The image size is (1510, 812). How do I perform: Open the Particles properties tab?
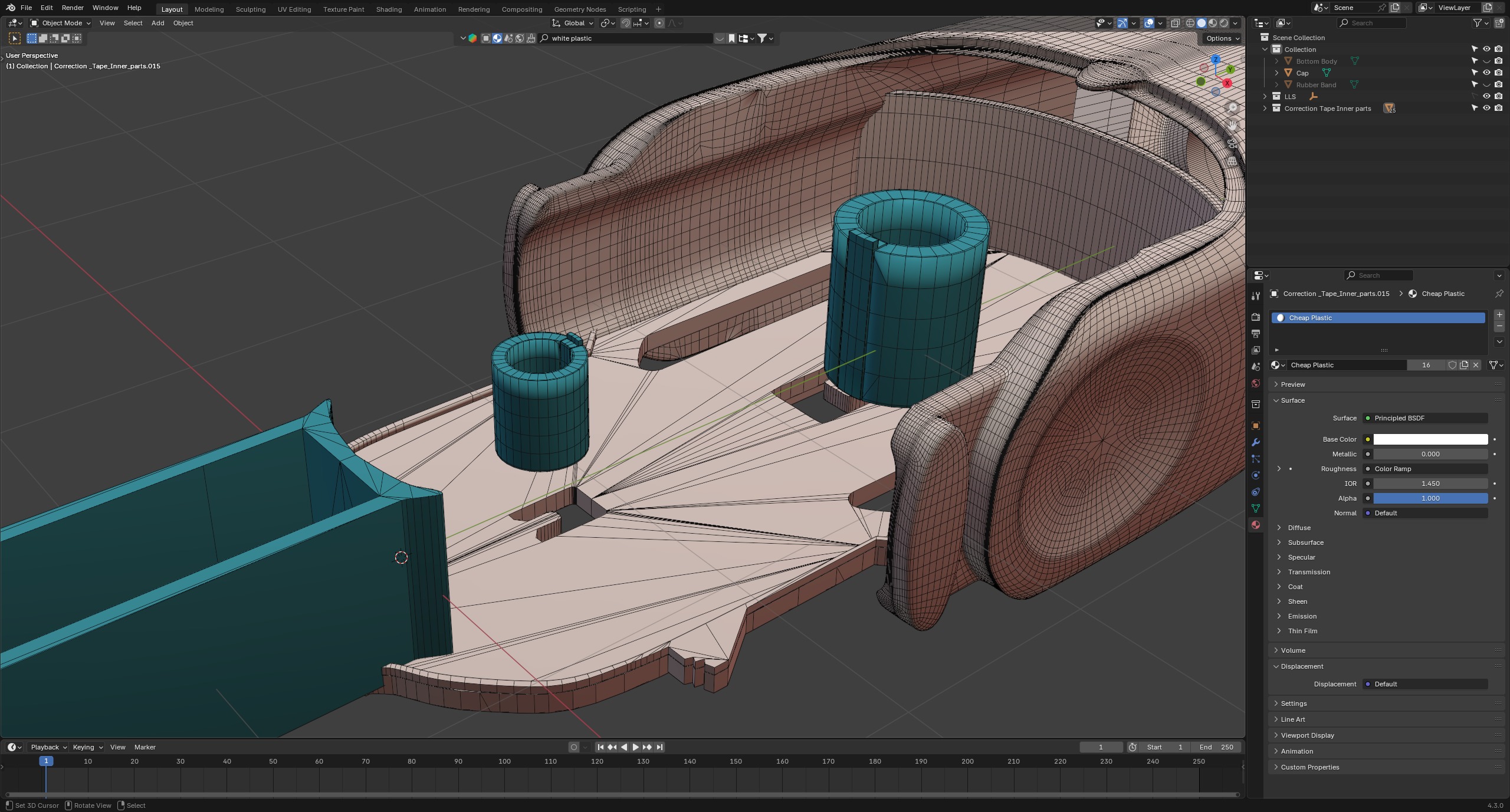pyautogui.click(x=1255, y=459)
